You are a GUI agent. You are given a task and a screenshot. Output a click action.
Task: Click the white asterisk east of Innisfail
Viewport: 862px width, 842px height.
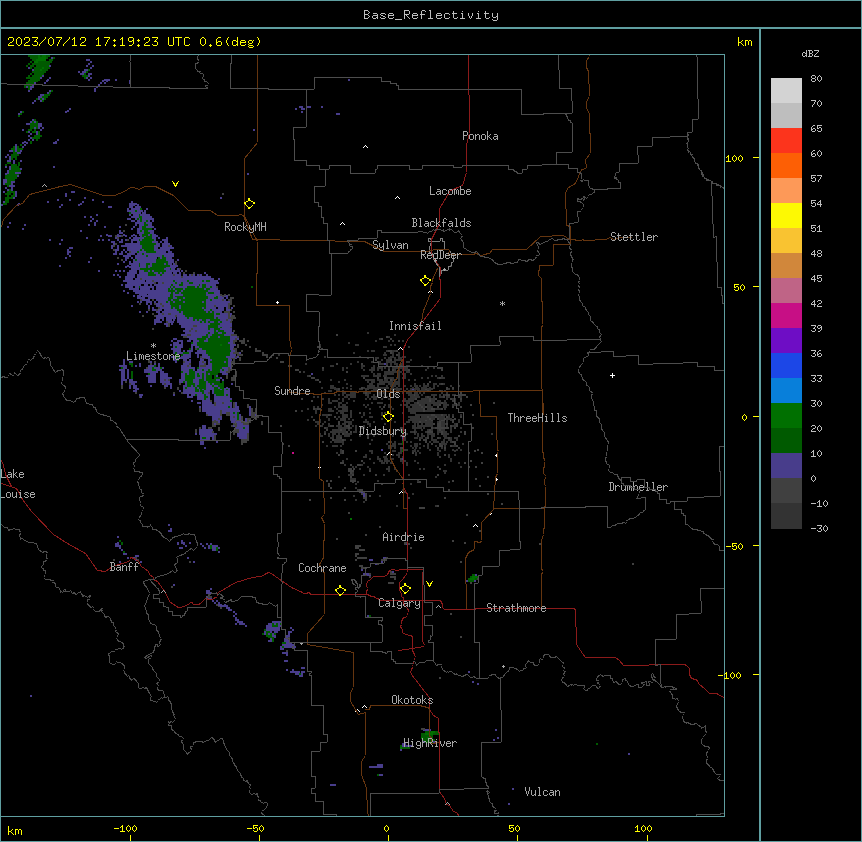click(x=502, y=303)
